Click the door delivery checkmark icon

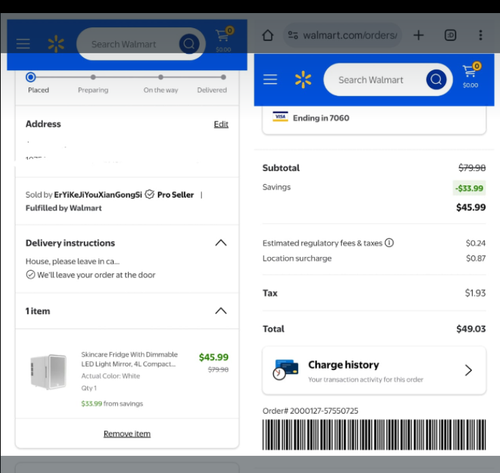(x=30, y=275)
